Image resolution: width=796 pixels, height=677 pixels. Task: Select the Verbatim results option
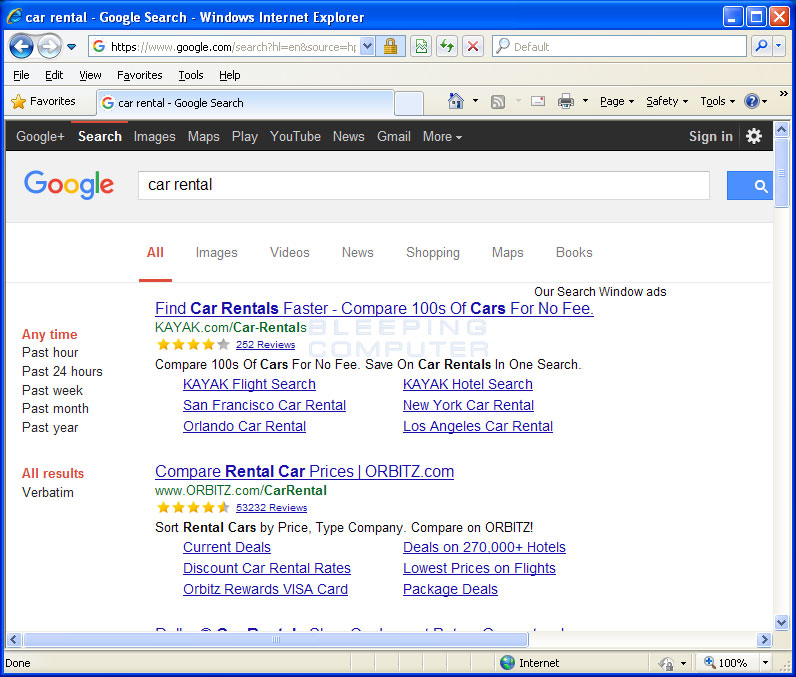pyautogui.click(x=48, y=493)
